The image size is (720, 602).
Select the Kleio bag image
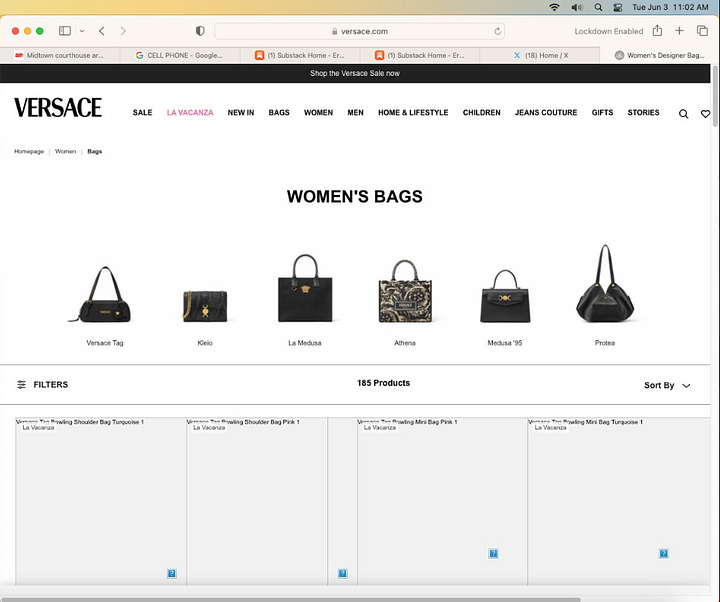pyautogui.click(x=205, y=305)
